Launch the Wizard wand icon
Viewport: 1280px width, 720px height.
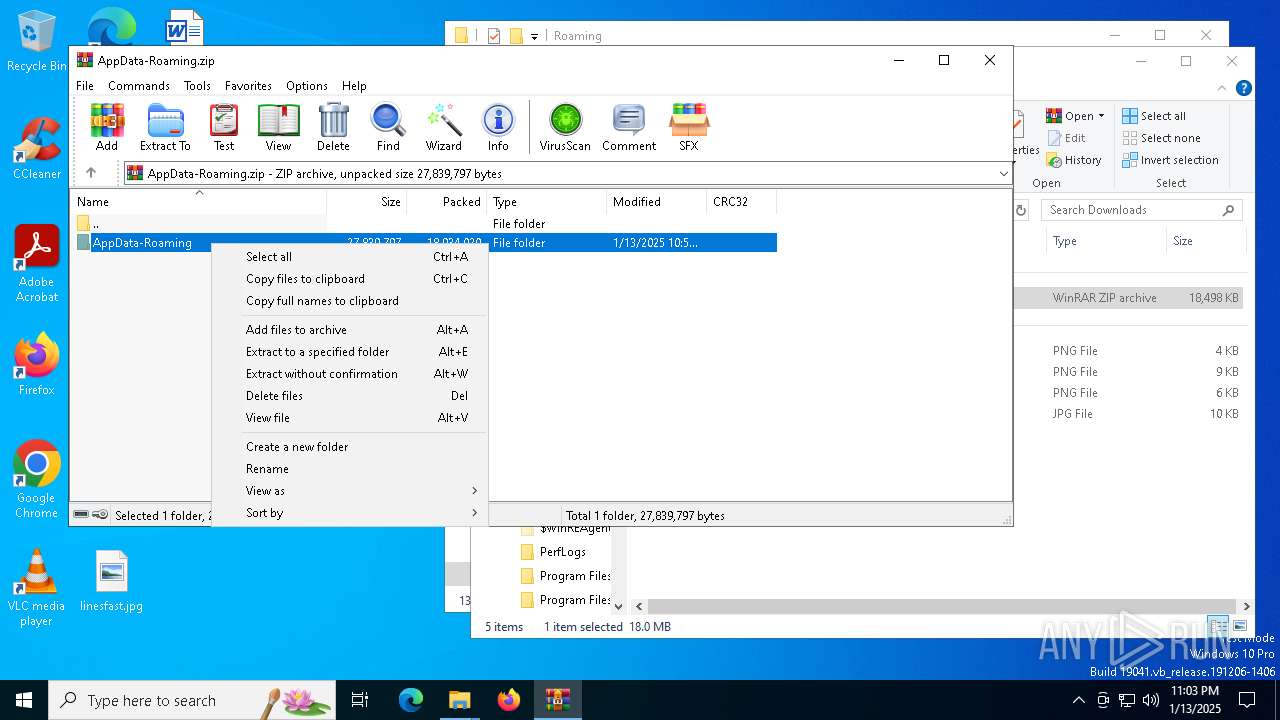point(443,127)
